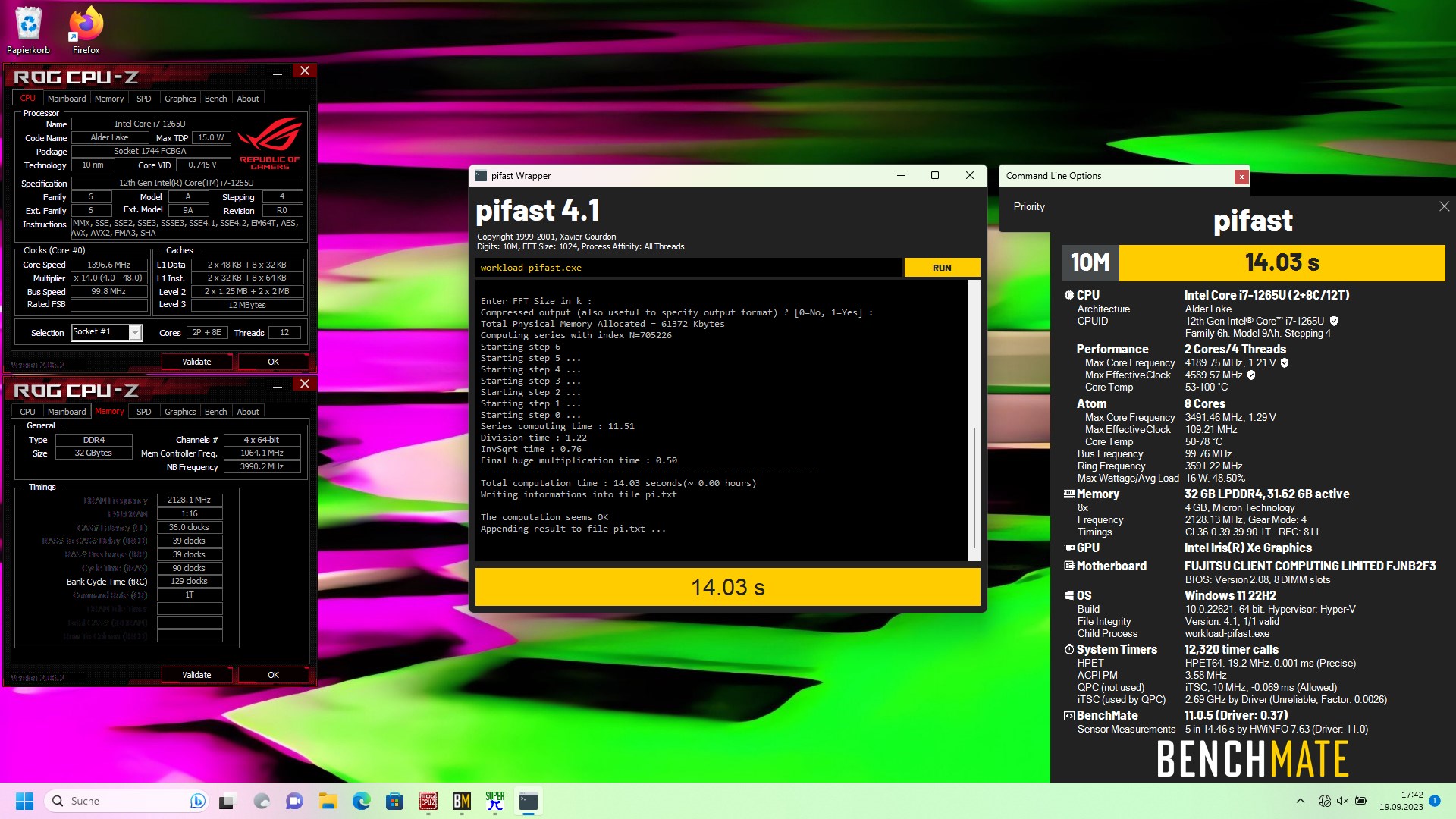This screenshot has width=1456, height=819.
Task: Click the yellow 14.03 s result bar
Action: [x=727, y=587]
